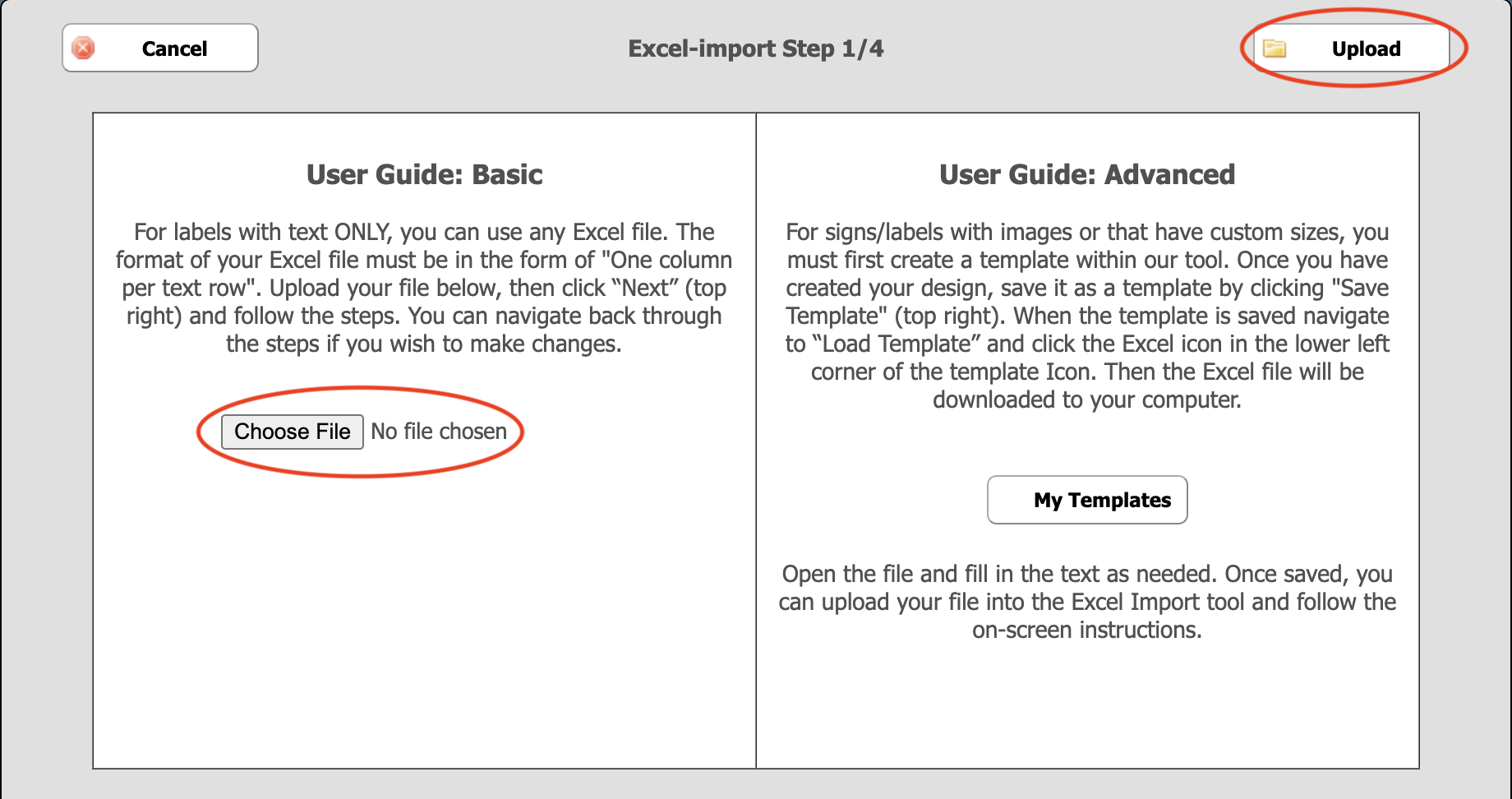
Task: Click the "Excel-import Step 1/4" title
Action: (756, 48)
